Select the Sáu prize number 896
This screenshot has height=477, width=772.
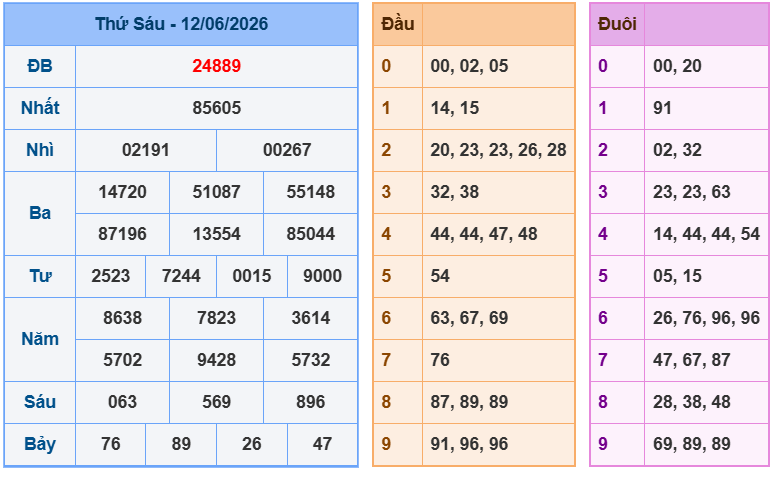click(311, 402)
